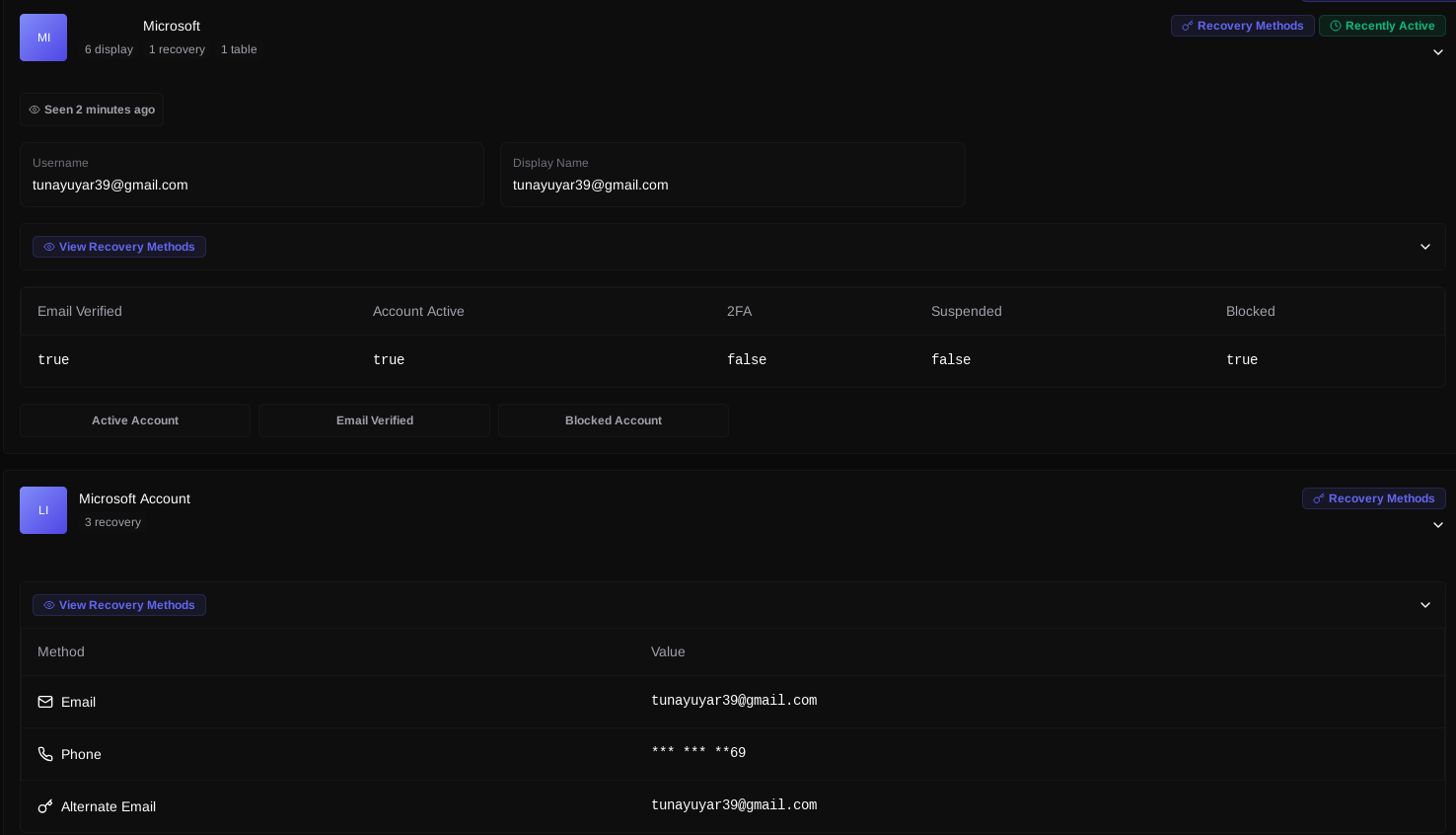The width and height of the screenshot is (1456, 835).
Task: Click the Suspended column header
Action: pos(967,311)
